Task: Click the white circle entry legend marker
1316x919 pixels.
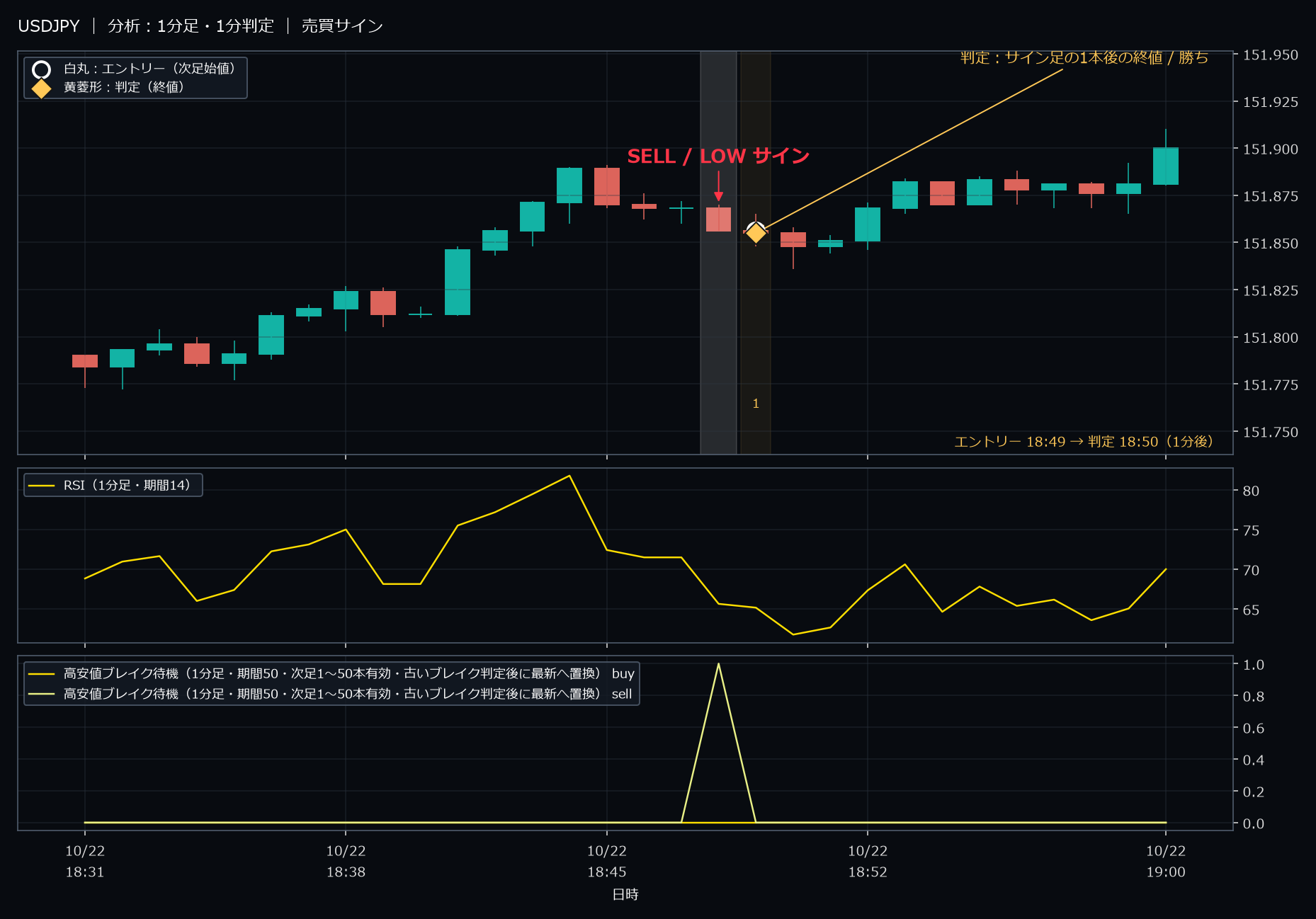Action: click(x=42, y=69)
